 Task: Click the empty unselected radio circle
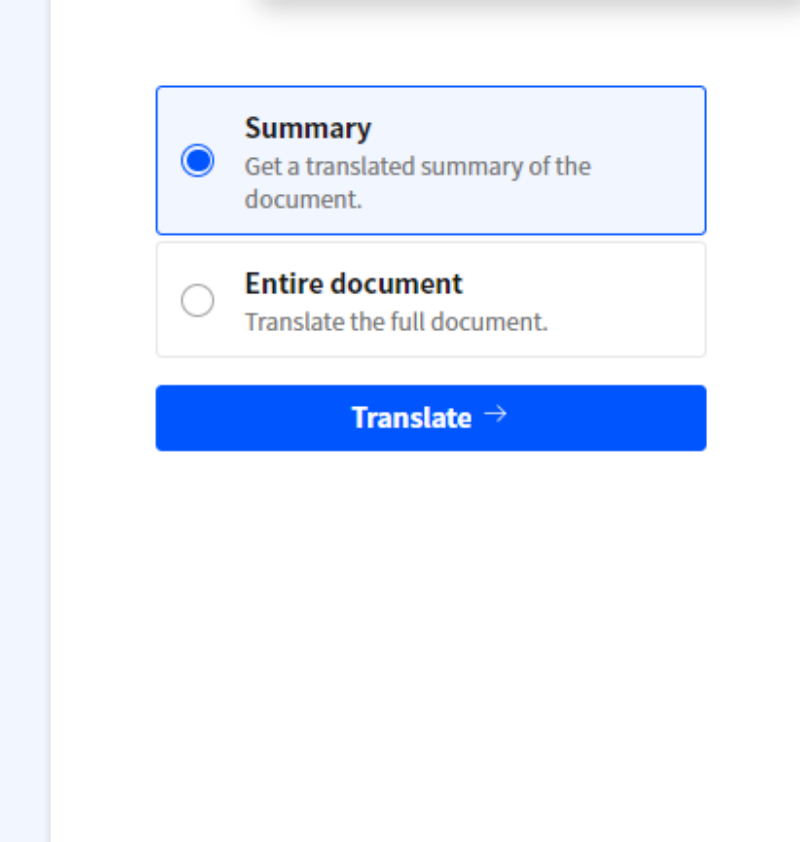click(197, 300)
